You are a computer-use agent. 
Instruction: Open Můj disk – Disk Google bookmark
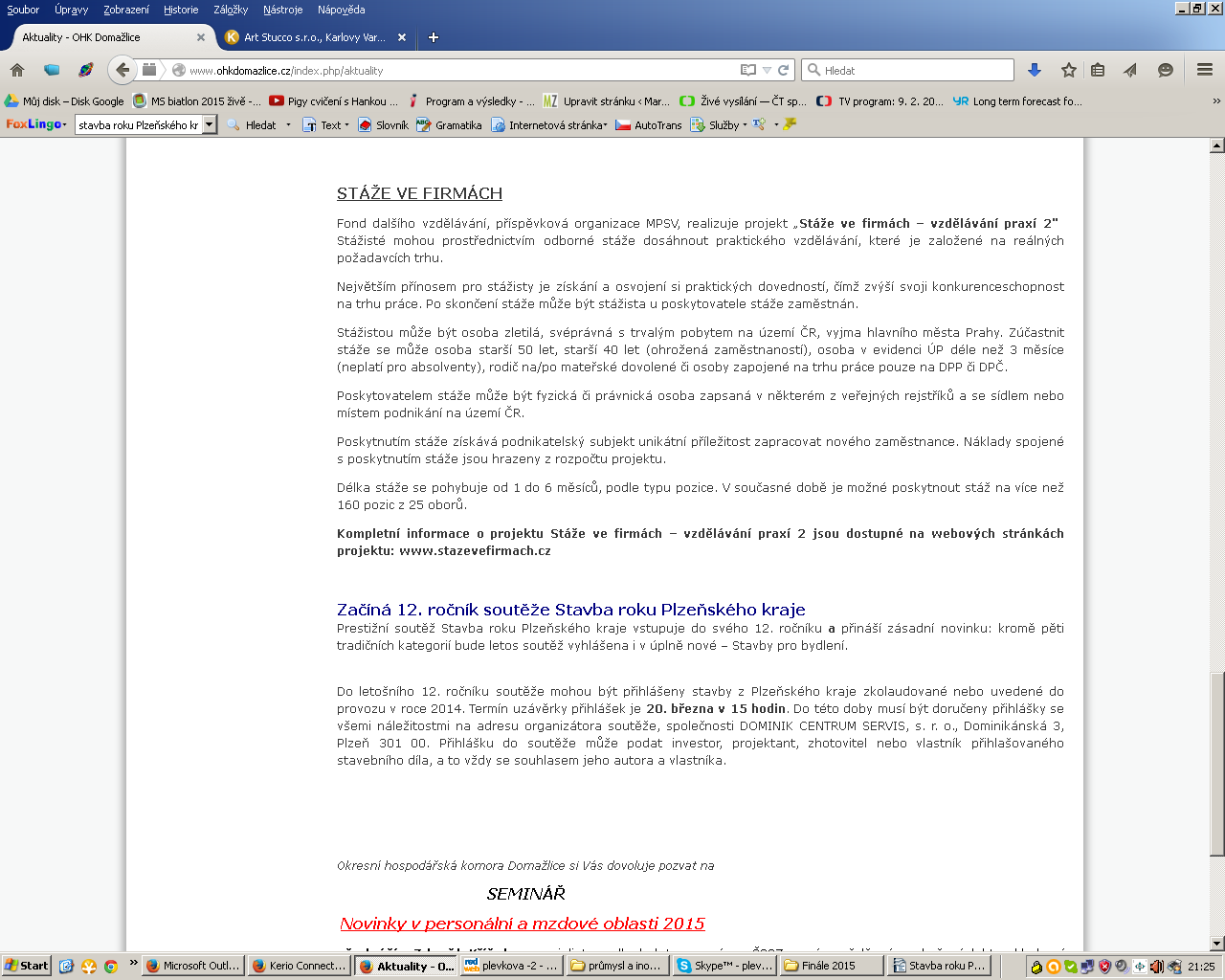(64, 100)
